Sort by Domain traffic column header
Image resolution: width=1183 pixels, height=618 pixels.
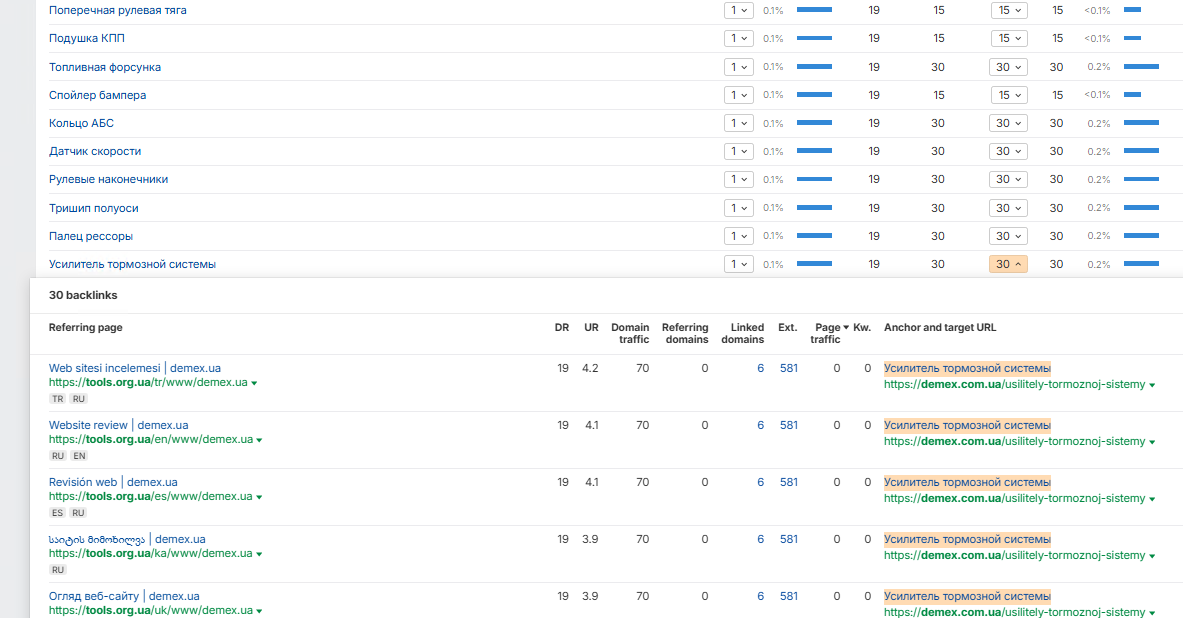click(x=630, y=334)
